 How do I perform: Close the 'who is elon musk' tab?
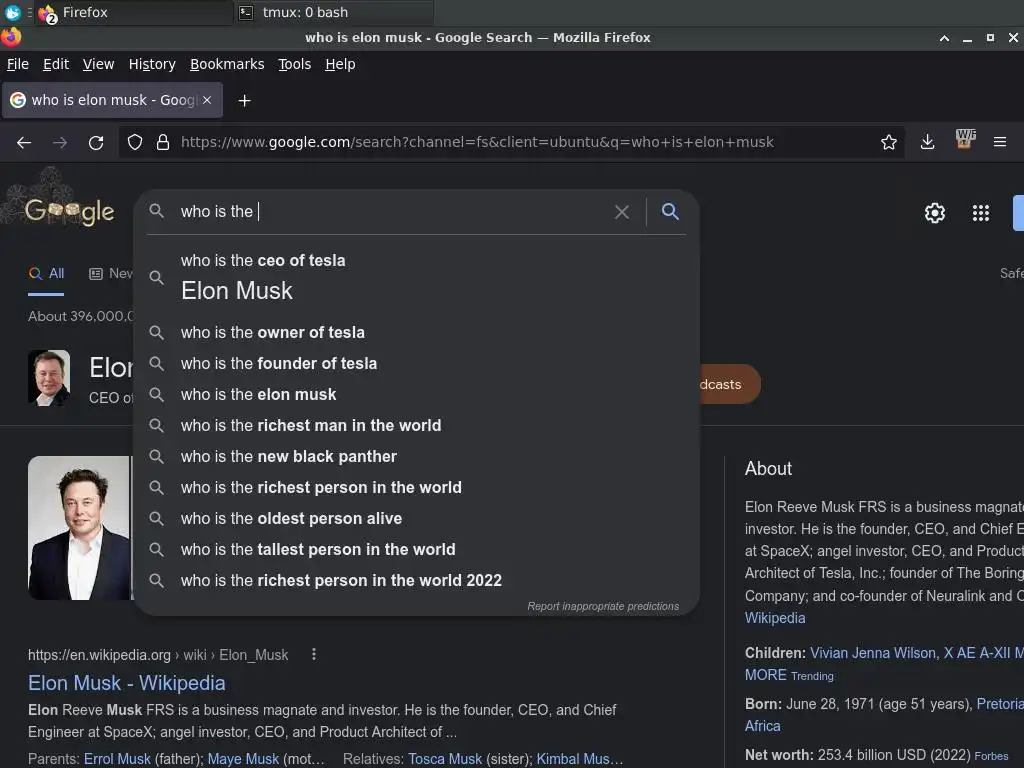point(207,100)
